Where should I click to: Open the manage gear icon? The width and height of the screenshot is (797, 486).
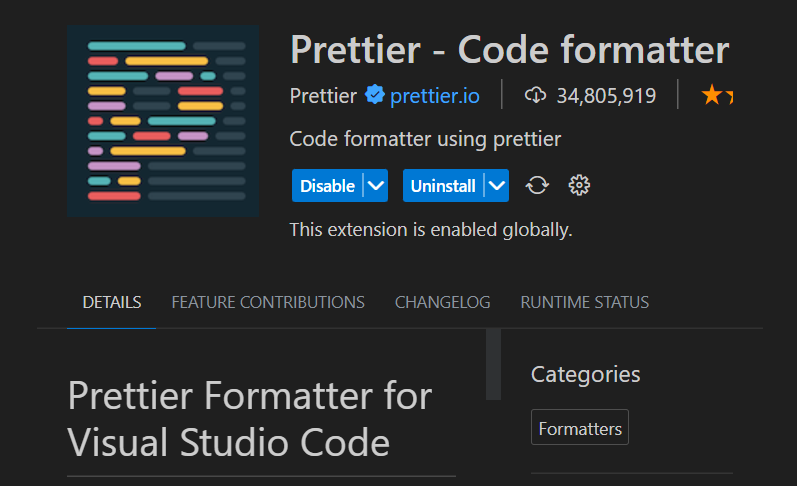[x=579, y=186]
